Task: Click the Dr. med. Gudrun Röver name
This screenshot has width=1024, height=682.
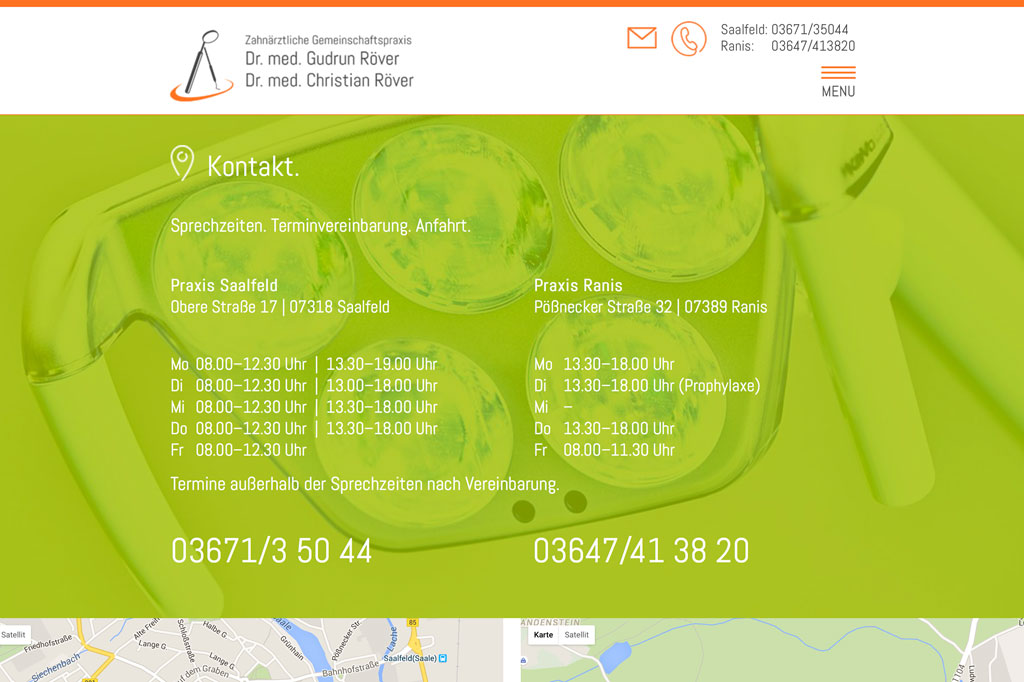Action: 322,59
